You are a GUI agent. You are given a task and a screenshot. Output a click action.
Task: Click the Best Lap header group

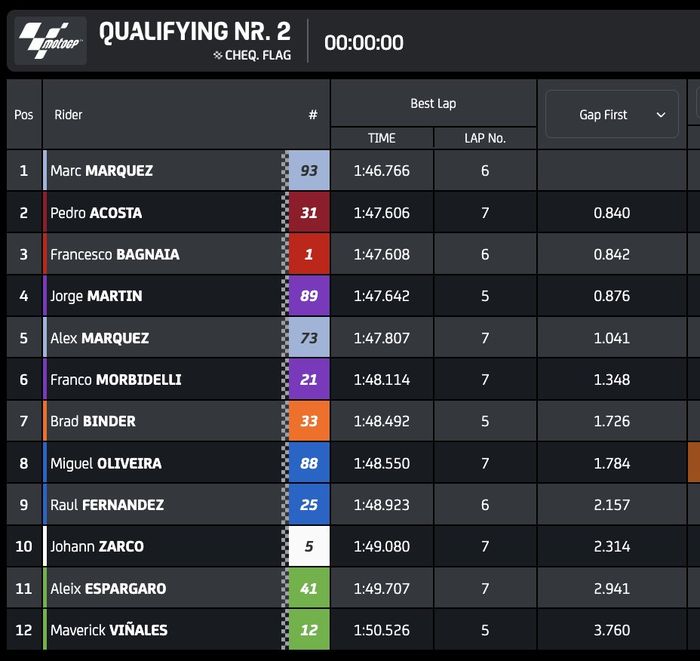(x=433, y=104)
